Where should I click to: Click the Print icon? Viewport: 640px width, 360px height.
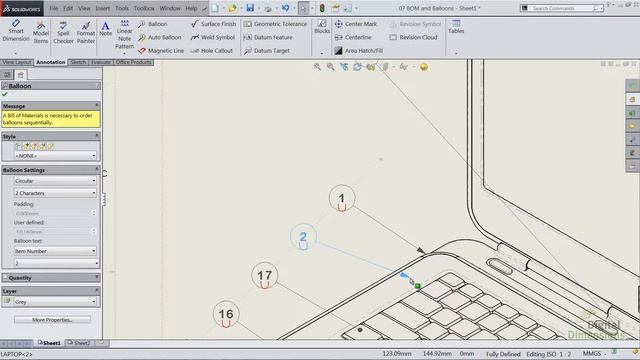[268, 8]
